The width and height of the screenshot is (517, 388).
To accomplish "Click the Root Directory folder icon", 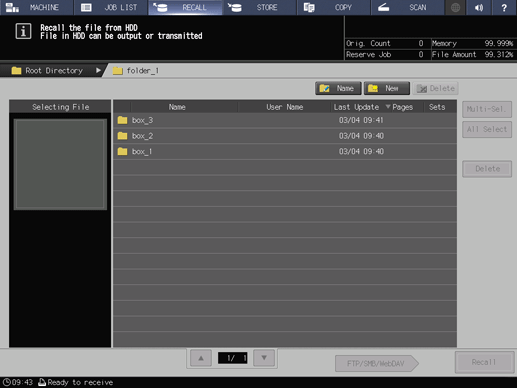I will 16,71.
